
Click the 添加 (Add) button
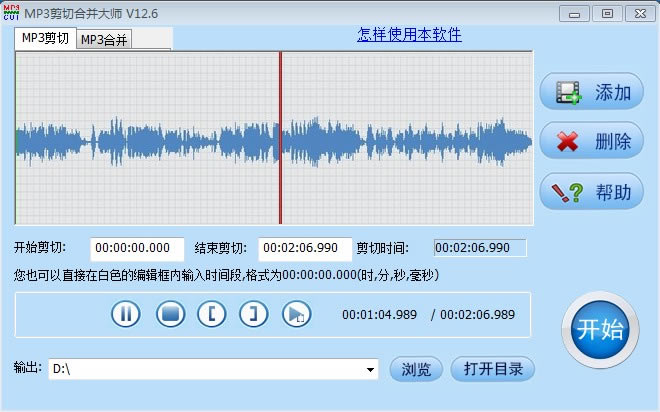591,91
